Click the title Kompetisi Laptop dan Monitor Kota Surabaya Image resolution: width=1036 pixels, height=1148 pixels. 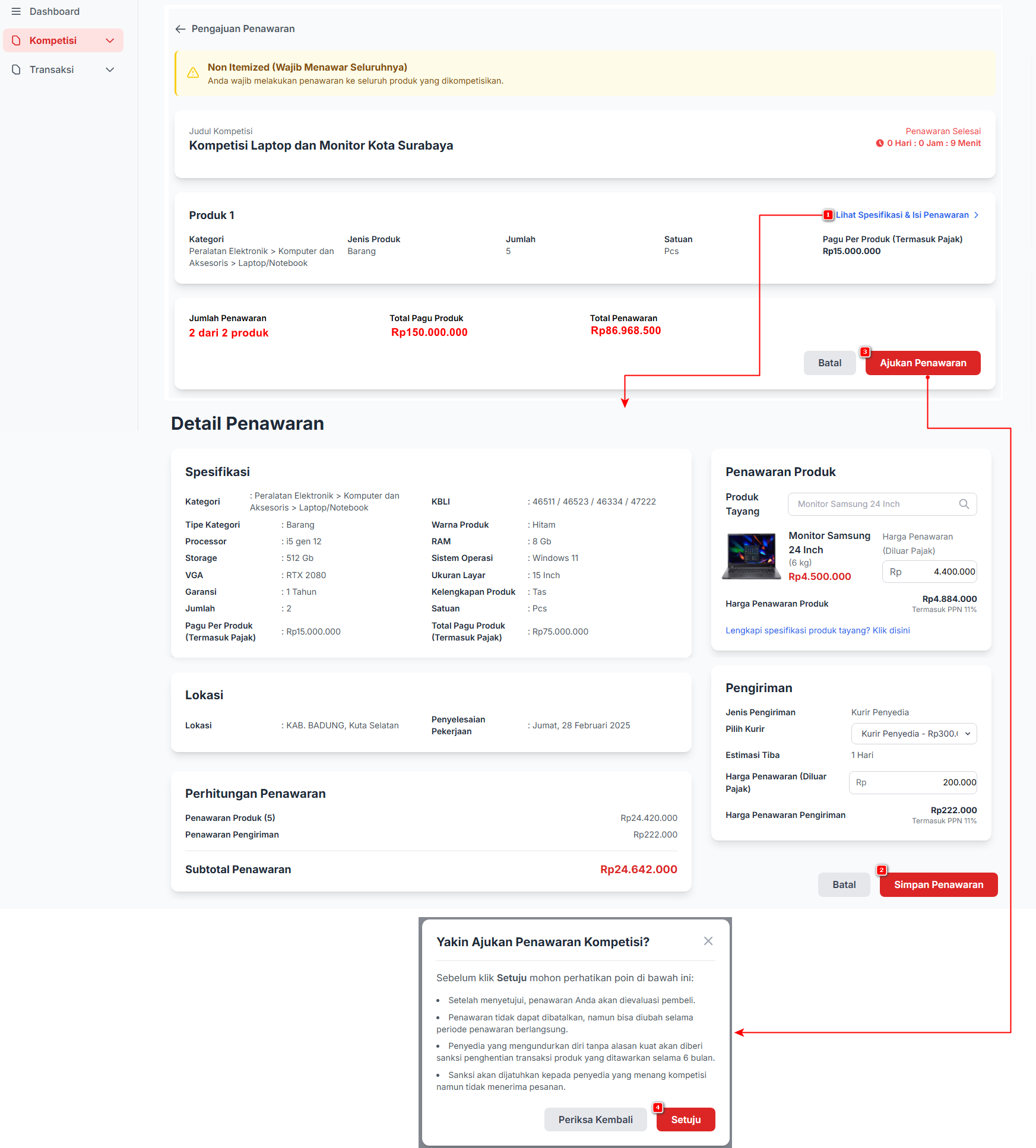coord(321,145)
